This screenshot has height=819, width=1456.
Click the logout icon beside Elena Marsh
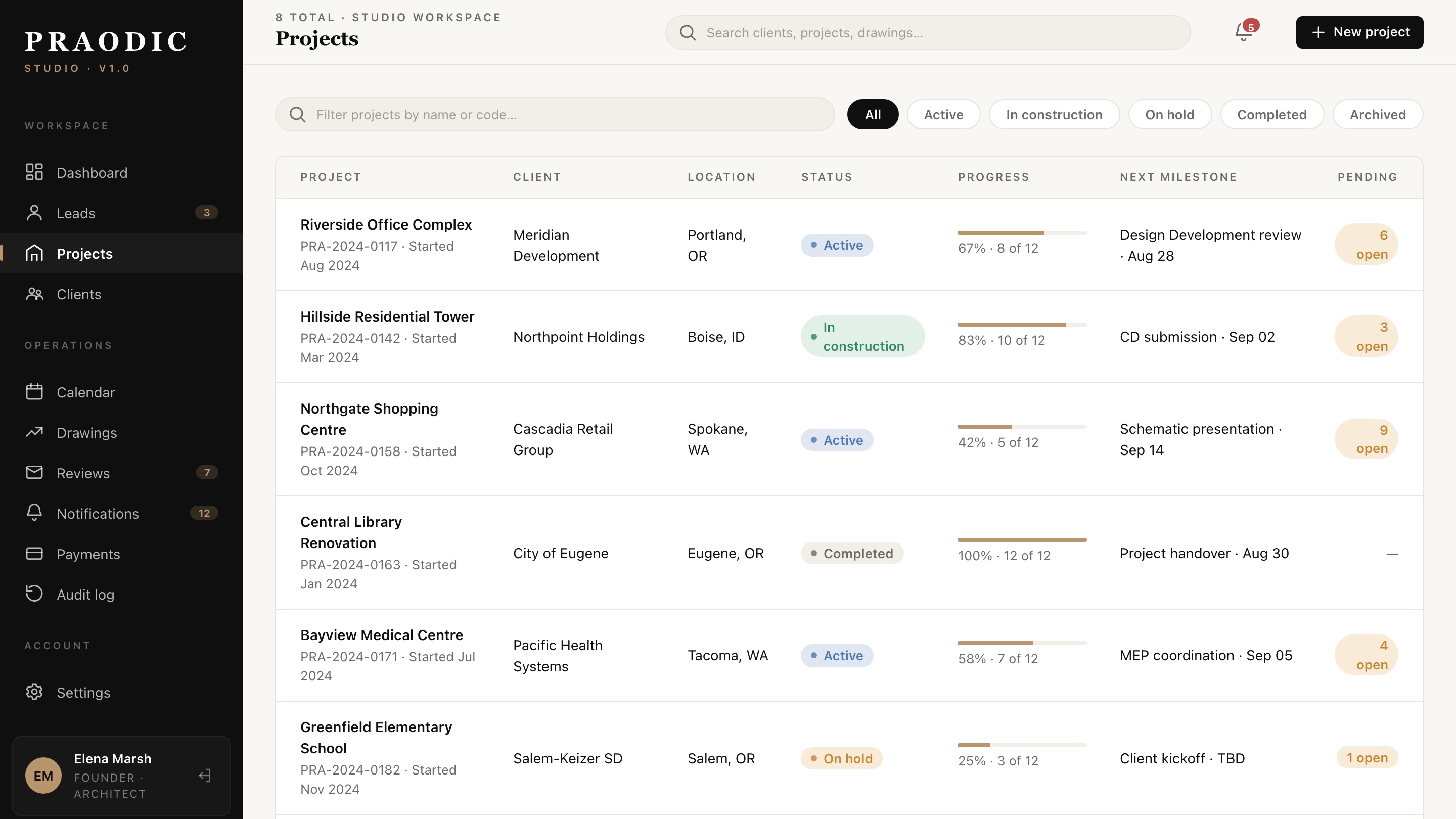(205, 776)
